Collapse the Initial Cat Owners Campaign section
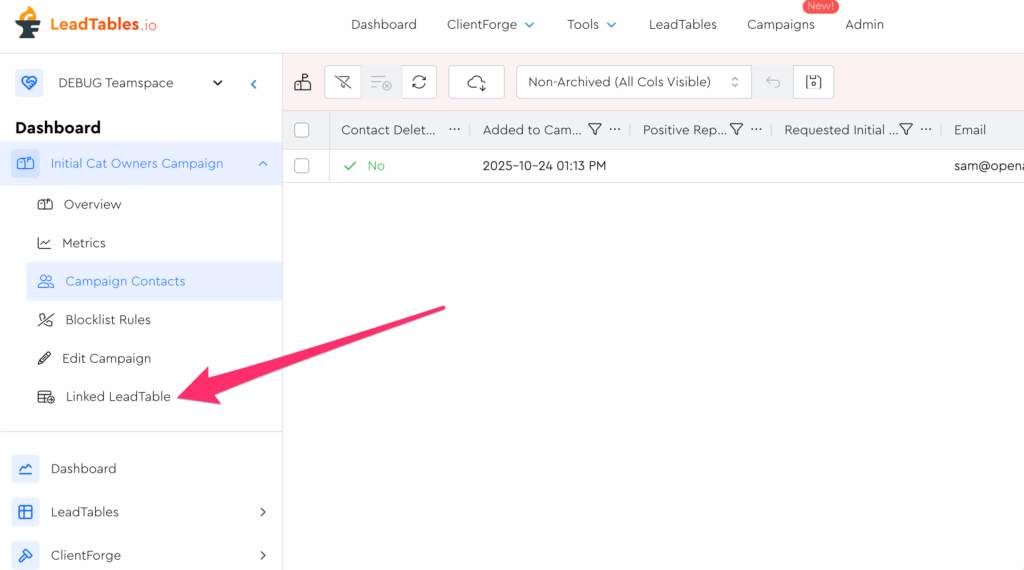1024x570 pixels. click(263, 163)
